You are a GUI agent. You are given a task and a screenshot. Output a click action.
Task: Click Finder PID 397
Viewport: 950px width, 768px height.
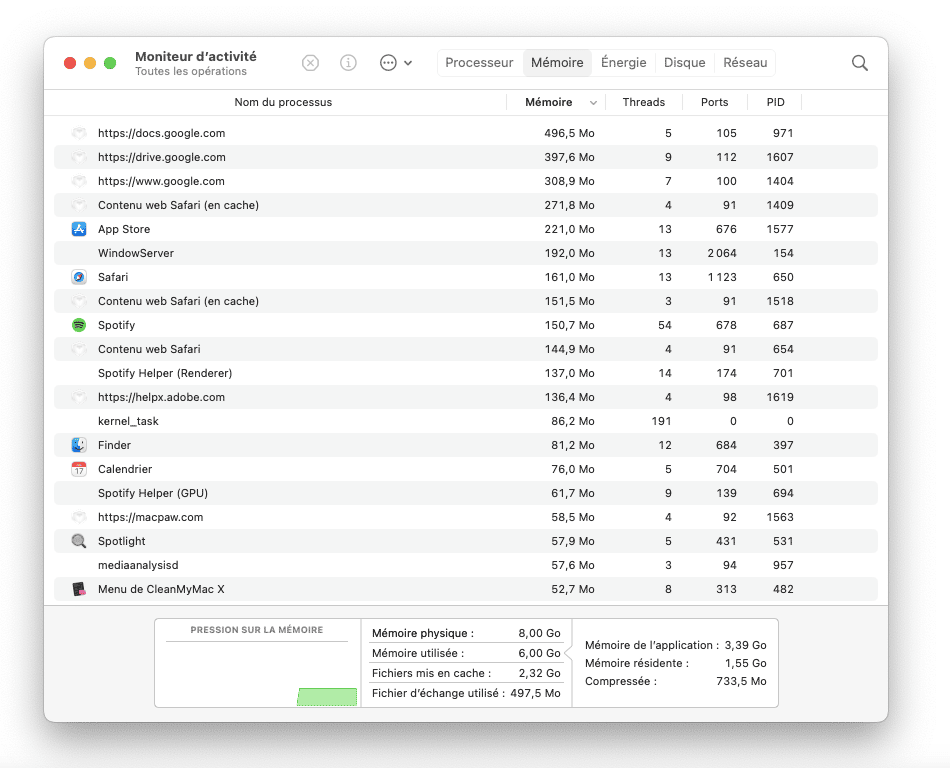[x=783, y=445]
